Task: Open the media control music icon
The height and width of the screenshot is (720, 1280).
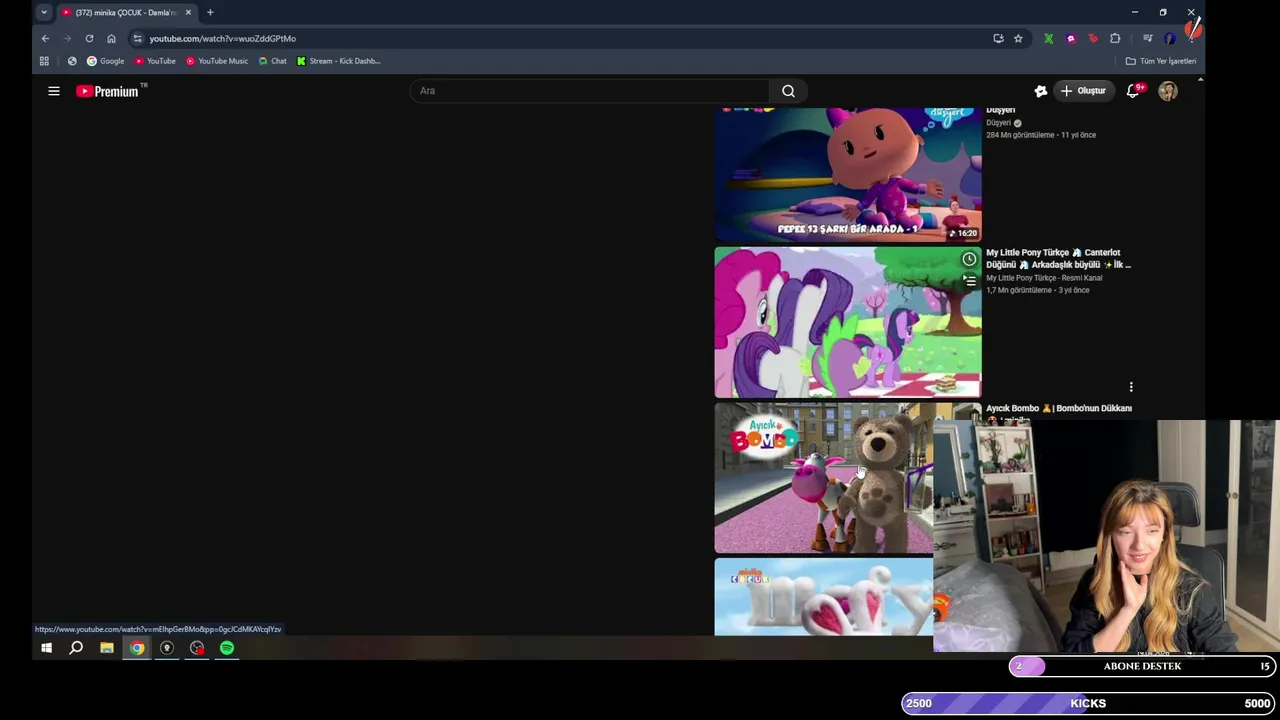Action: pyautogui.click(x=1147, y=38)
